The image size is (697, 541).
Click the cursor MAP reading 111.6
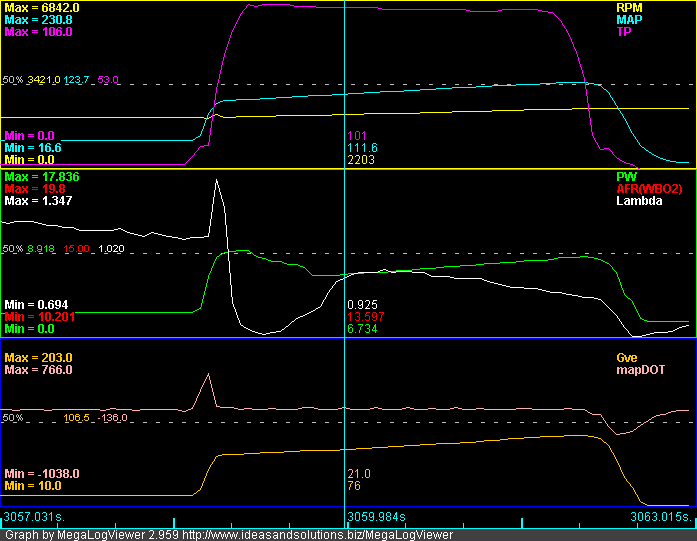point(362,148)
